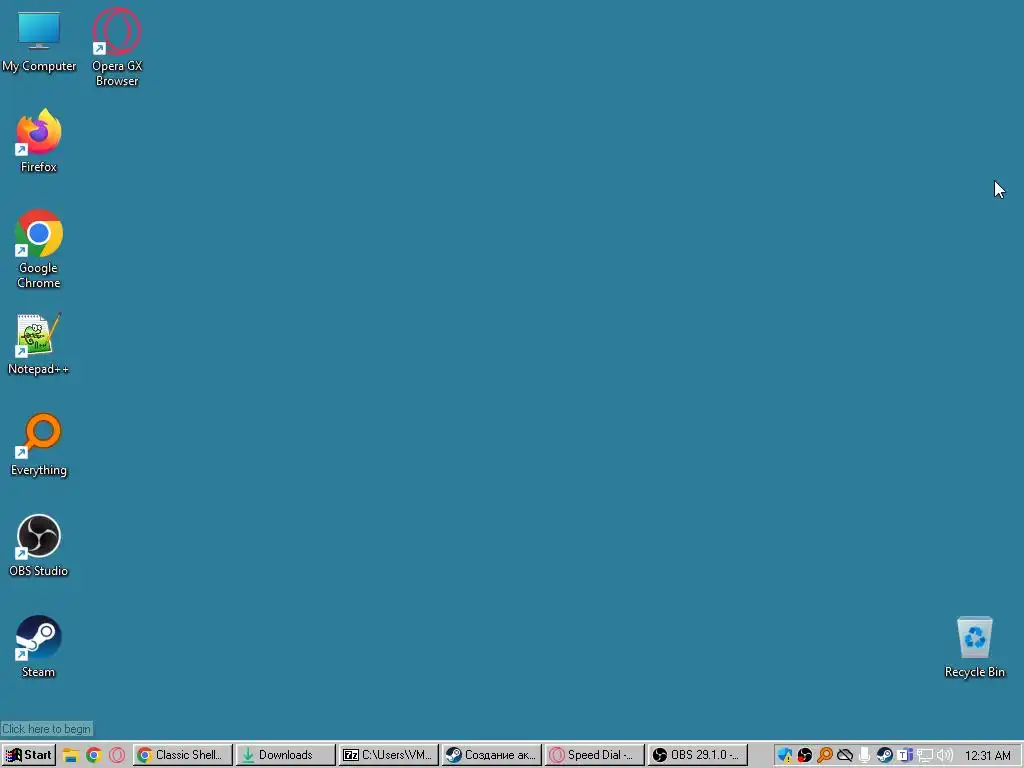
Task: Open OBS recording tray icon
Action: tap(805, 756)
